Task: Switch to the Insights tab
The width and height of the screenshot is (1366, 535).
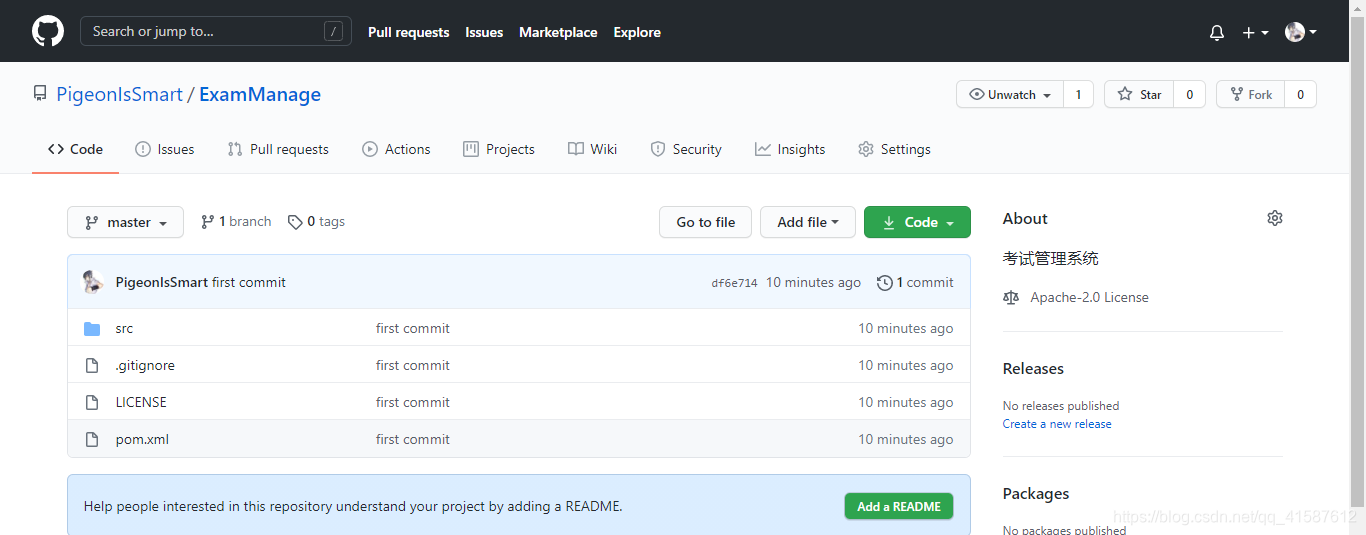Action: coord(790,149)
